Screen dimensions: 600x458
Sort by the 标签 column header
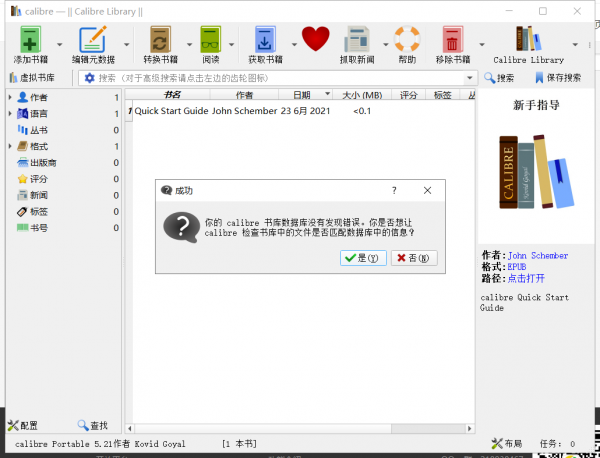coord(442,95)
